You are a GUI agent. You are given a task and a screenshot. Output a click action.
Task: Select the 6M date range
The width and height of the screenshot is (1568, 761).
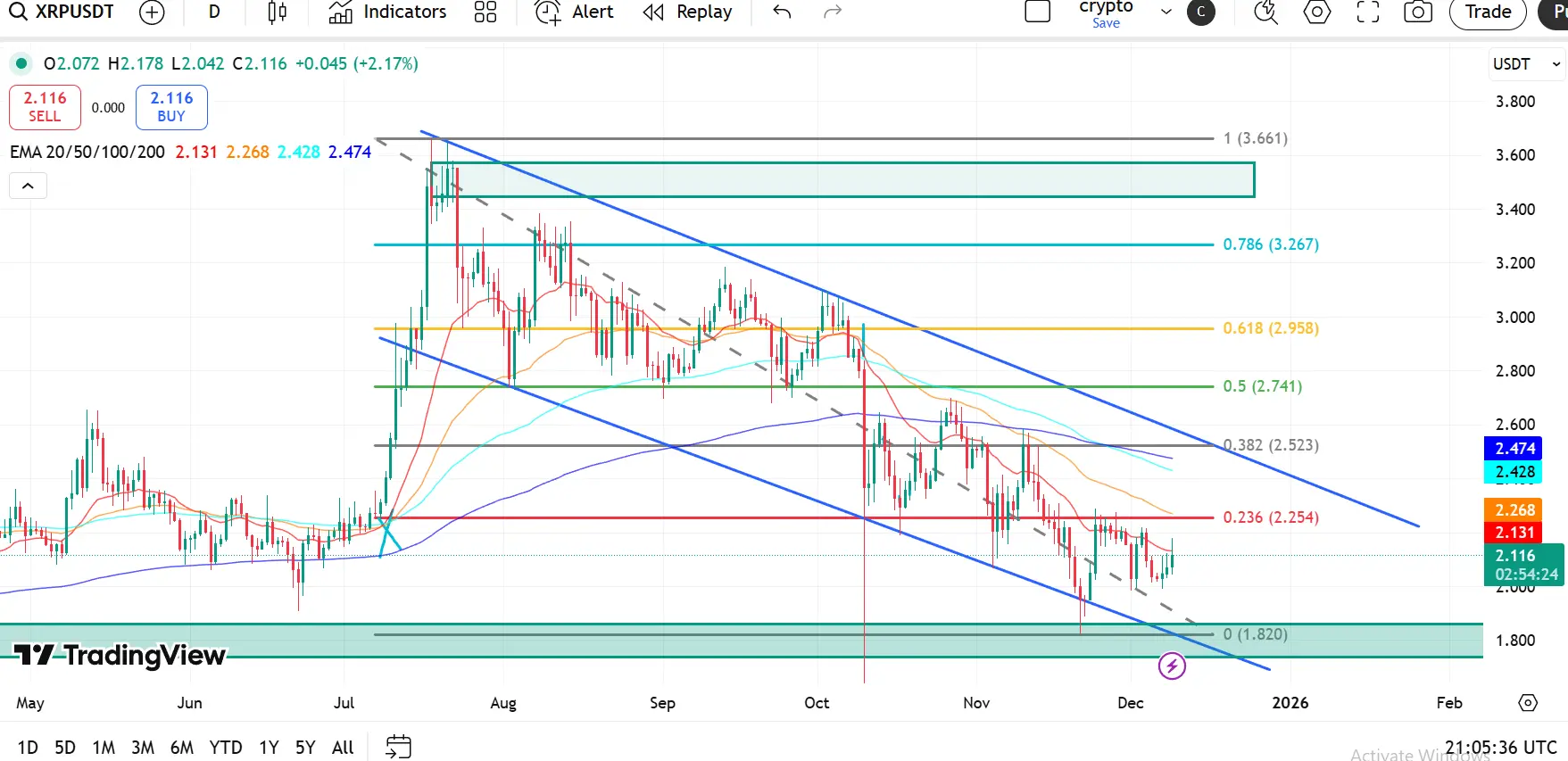[182, 748]
